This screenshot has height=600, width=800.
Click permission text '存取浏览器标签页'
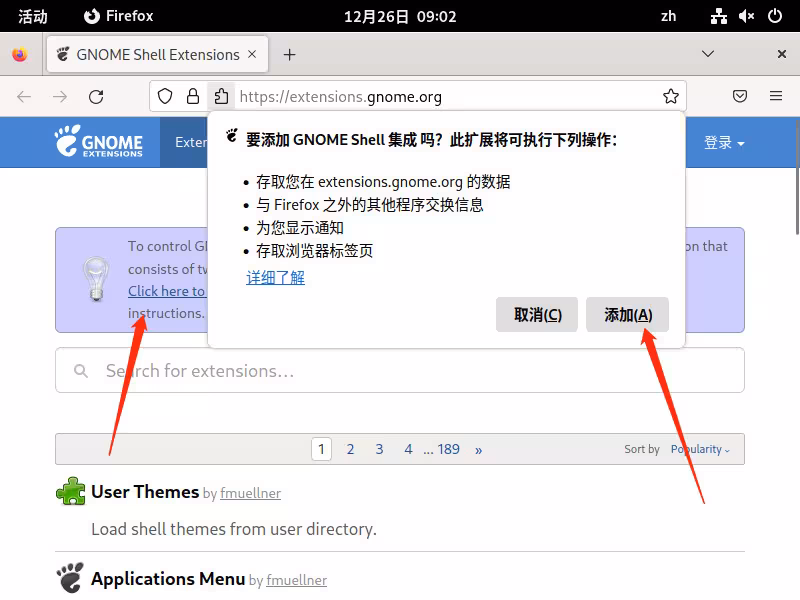(x=314, y=251)
